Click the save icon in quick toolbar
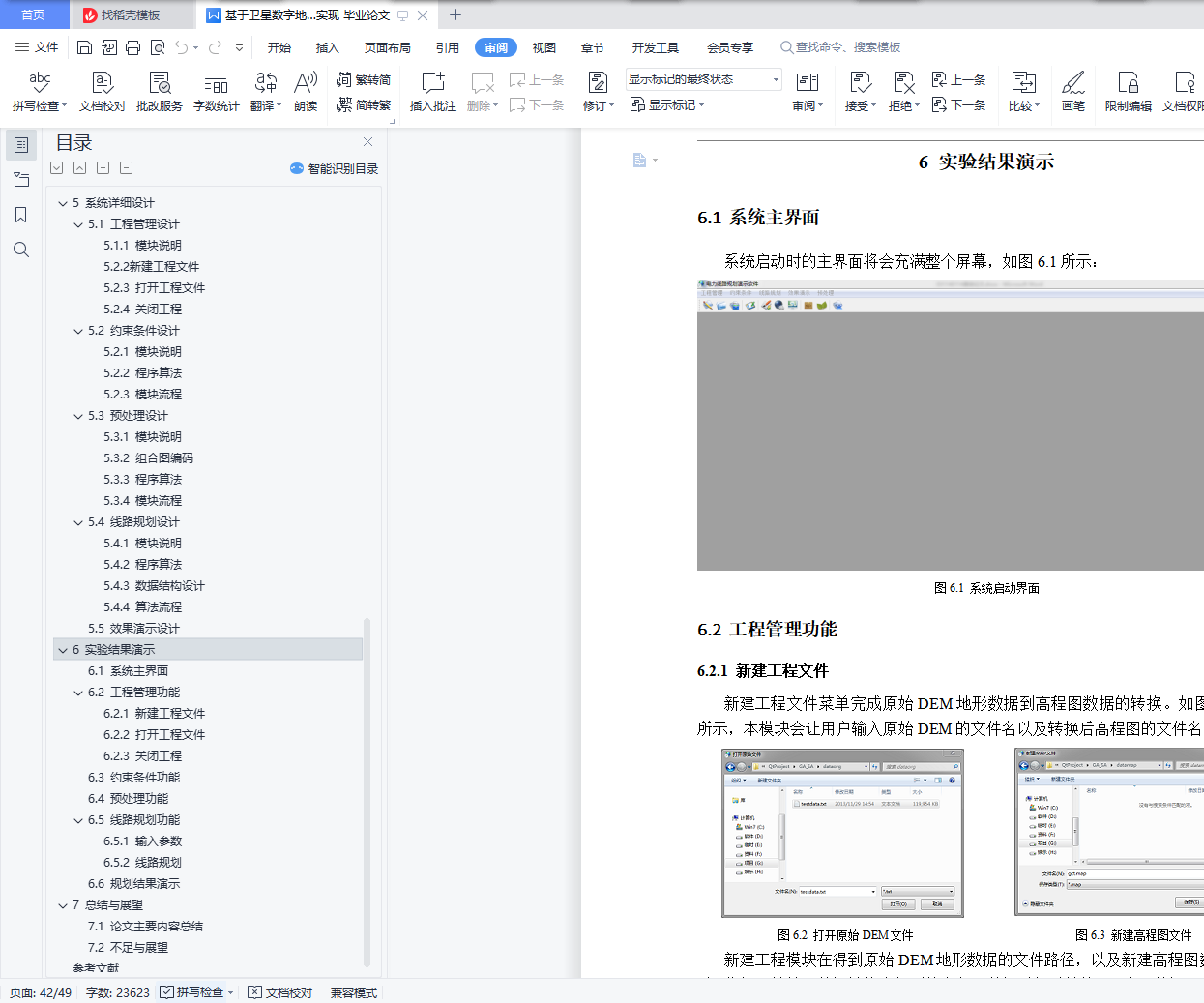Screen dimensions: 1204x1003 coord(84,47)
